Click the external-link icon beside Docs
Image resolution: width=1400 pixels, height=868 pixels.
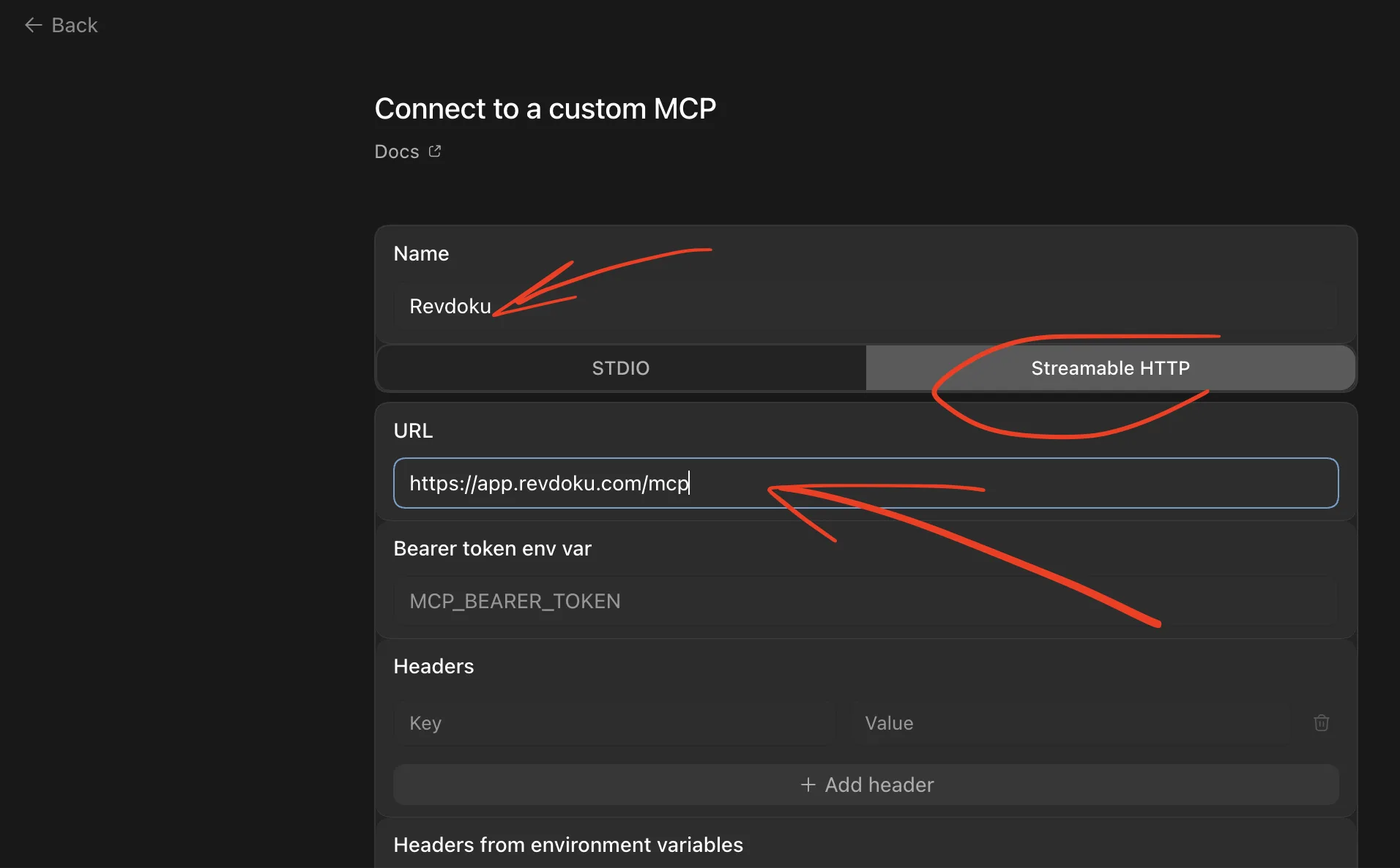click(435, 151)
